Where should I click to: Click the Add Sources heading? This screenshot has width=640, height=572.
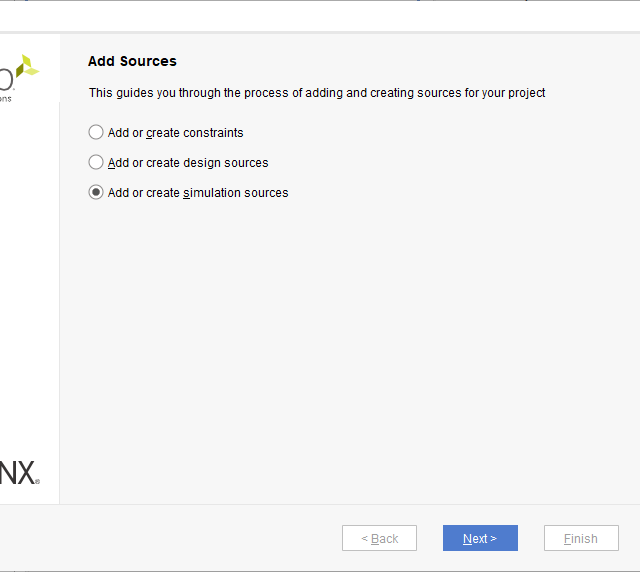132,61
